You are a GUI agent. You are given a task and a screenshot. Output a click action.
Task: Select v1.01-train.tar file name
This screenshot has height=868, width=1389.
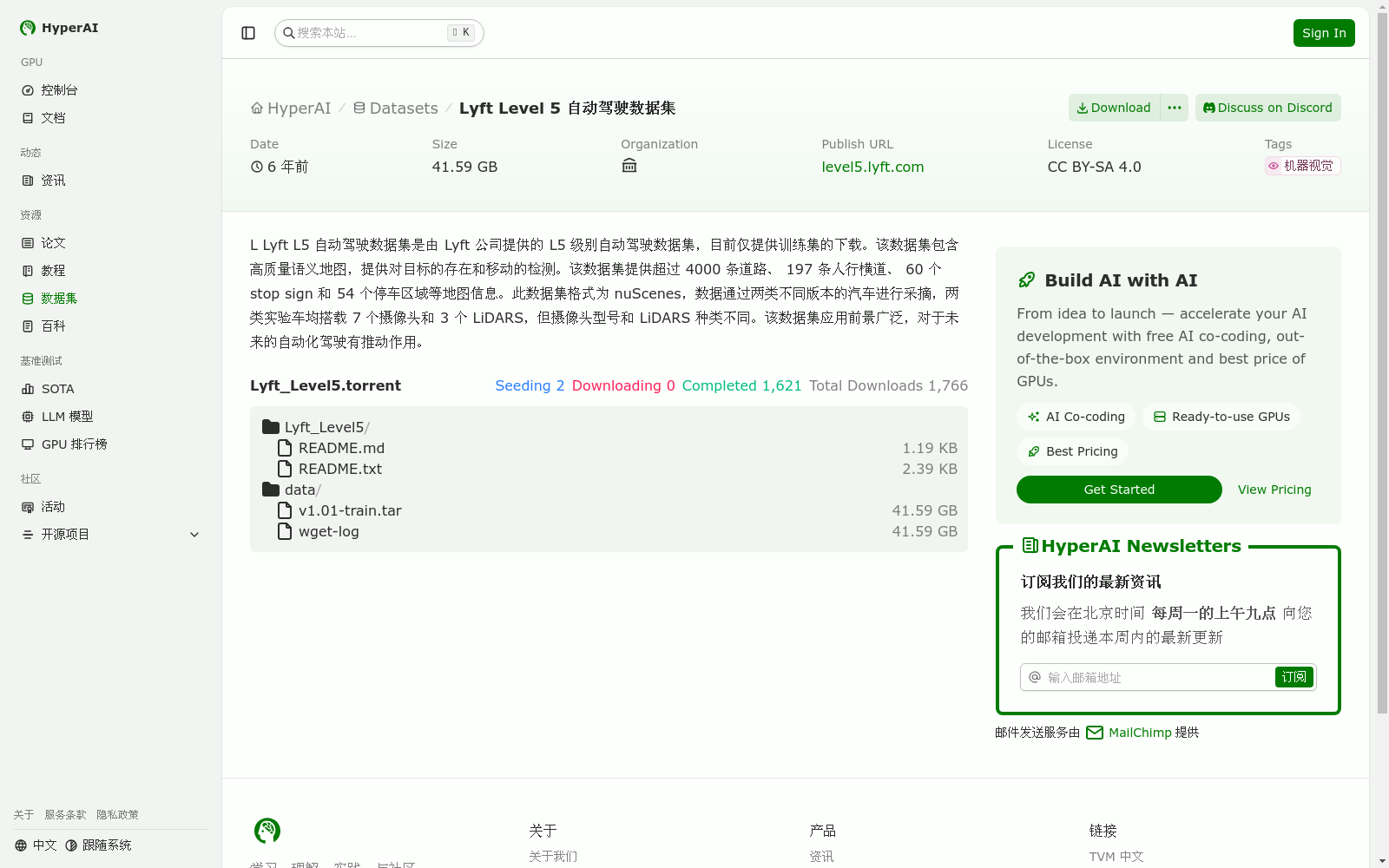(x=350, y=510)
